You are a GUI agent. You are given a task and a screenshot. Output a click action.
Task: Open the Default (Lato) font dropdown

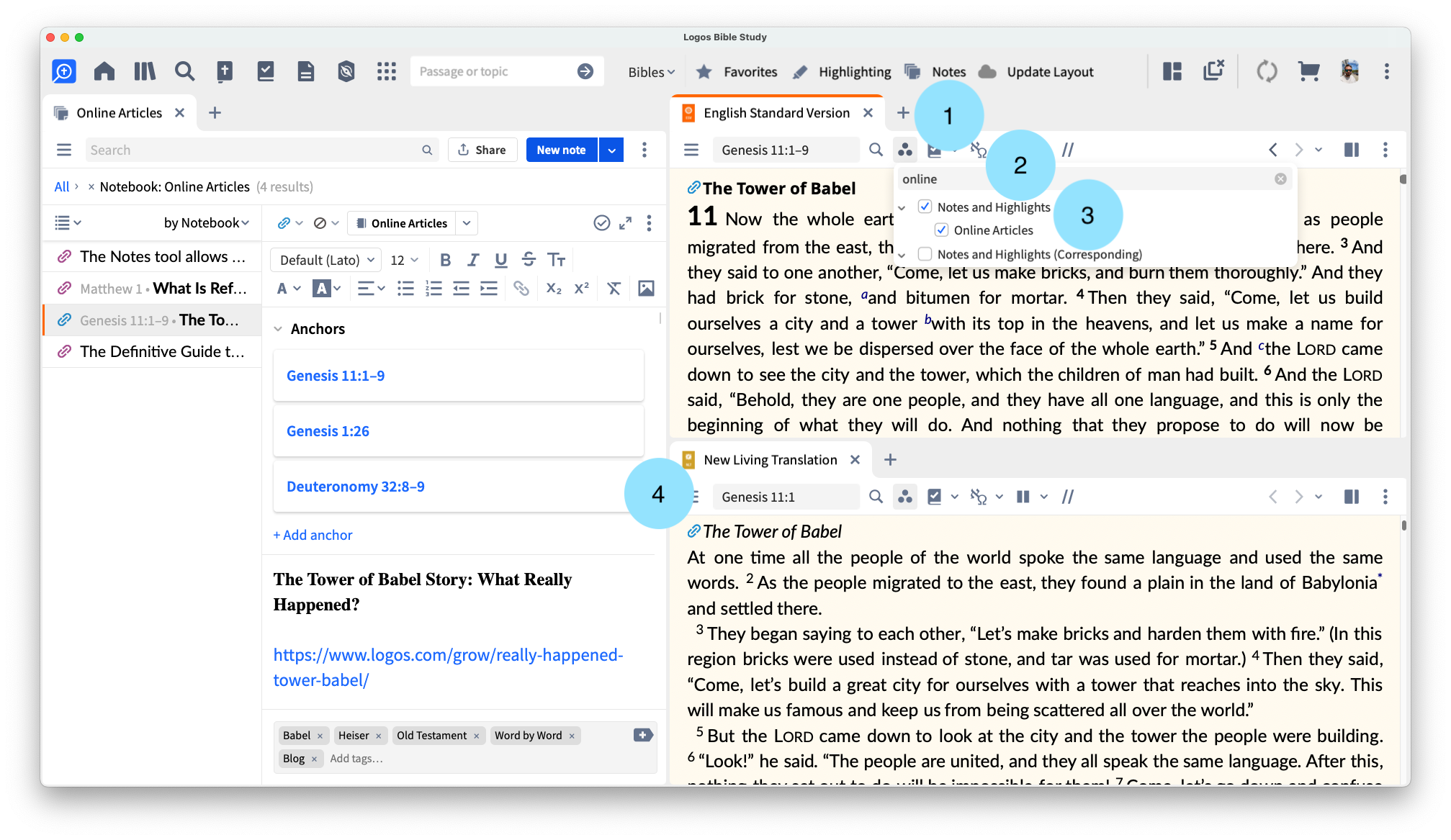coord(327,260)
